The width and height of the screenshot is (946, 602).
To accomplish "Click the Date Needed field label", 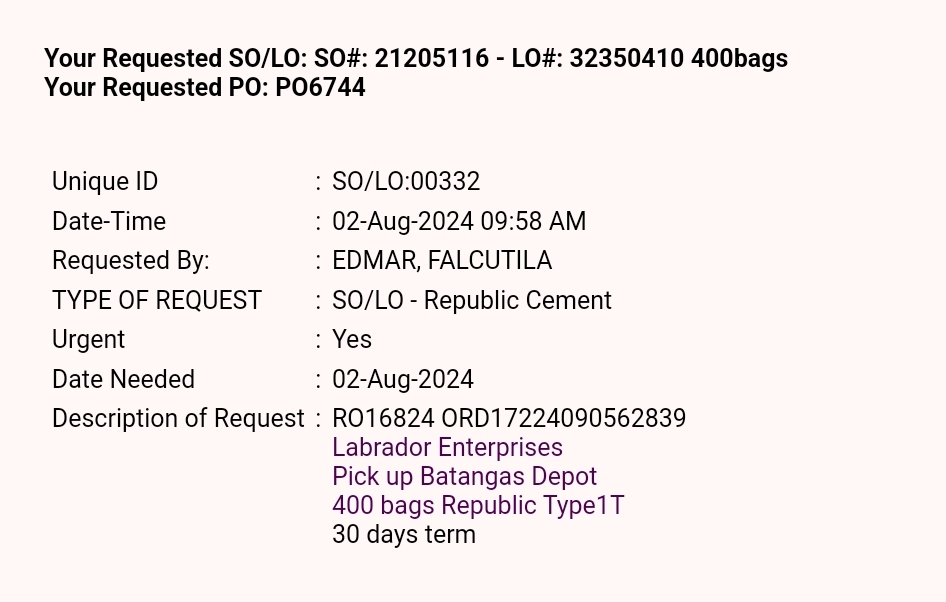I will [x=123, y=380].
